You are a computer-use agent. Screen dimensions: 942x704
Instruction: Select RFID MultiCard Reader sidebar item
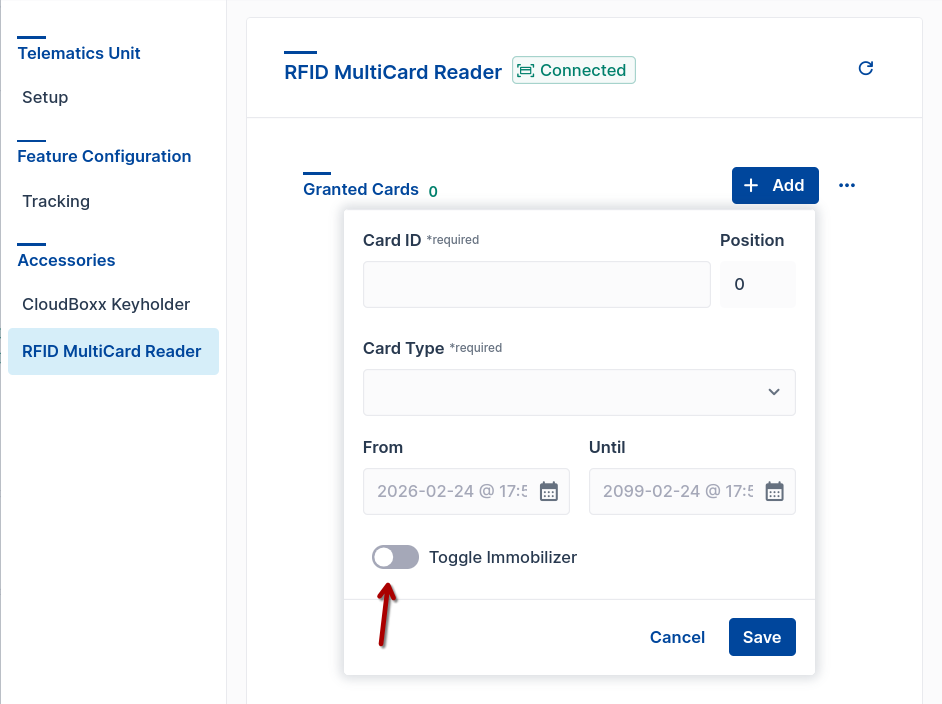[x=114, y=351]
